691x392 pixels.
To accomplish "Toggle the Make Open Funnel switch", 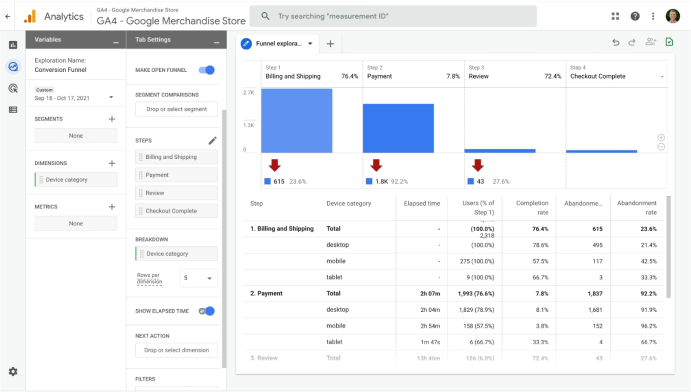I will click(x=207, y=70).
